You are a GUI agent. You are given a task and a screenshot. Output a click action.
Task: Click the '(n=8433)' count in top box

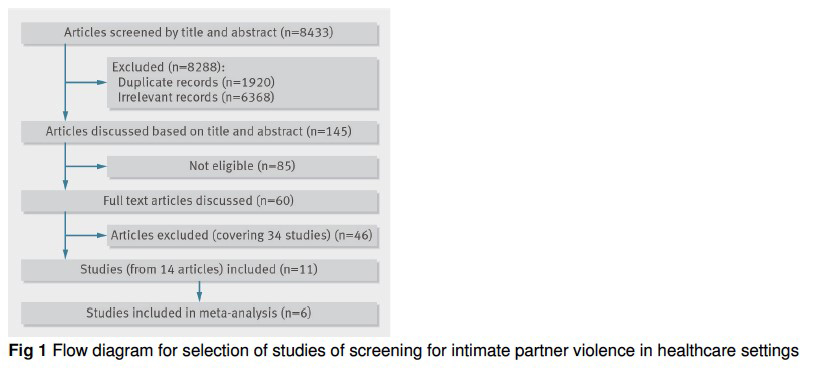[306, 33]
